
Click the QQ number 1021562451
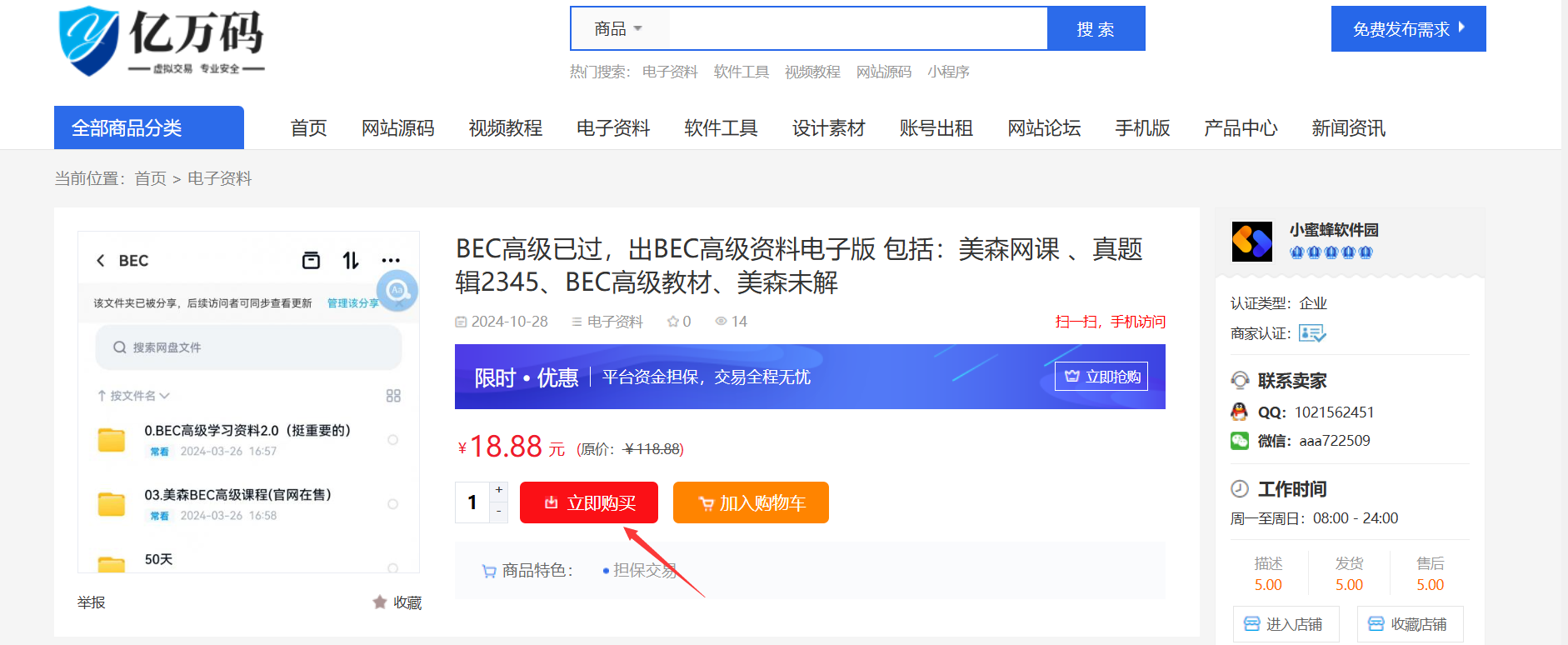coord(1335,412)
